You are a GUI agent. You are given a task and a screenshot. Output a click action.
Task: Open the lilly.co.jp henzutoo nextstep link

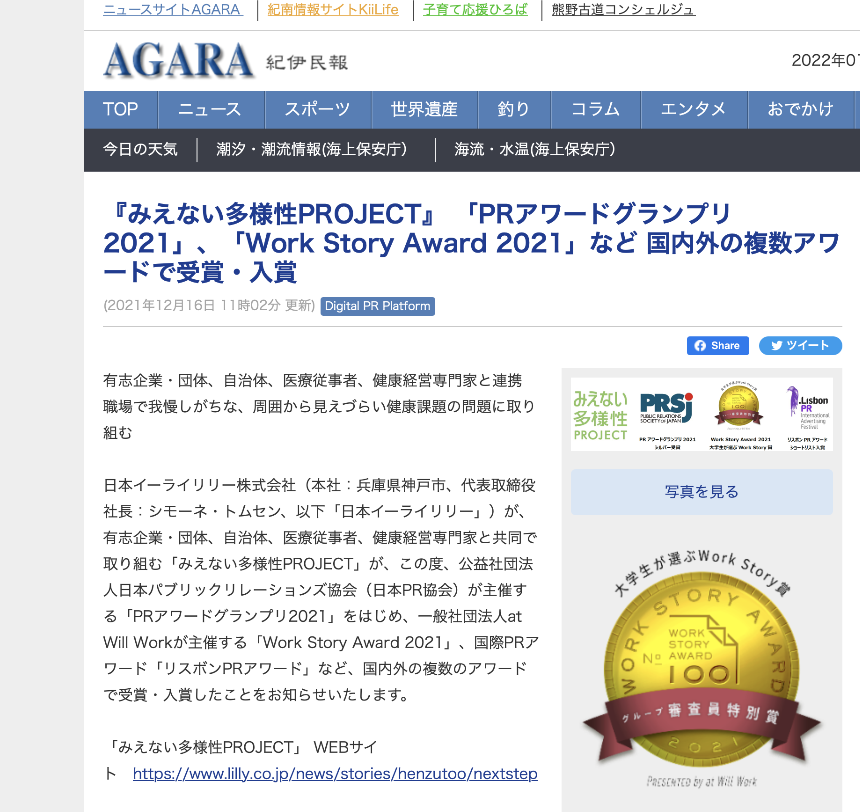pos(335,774)
